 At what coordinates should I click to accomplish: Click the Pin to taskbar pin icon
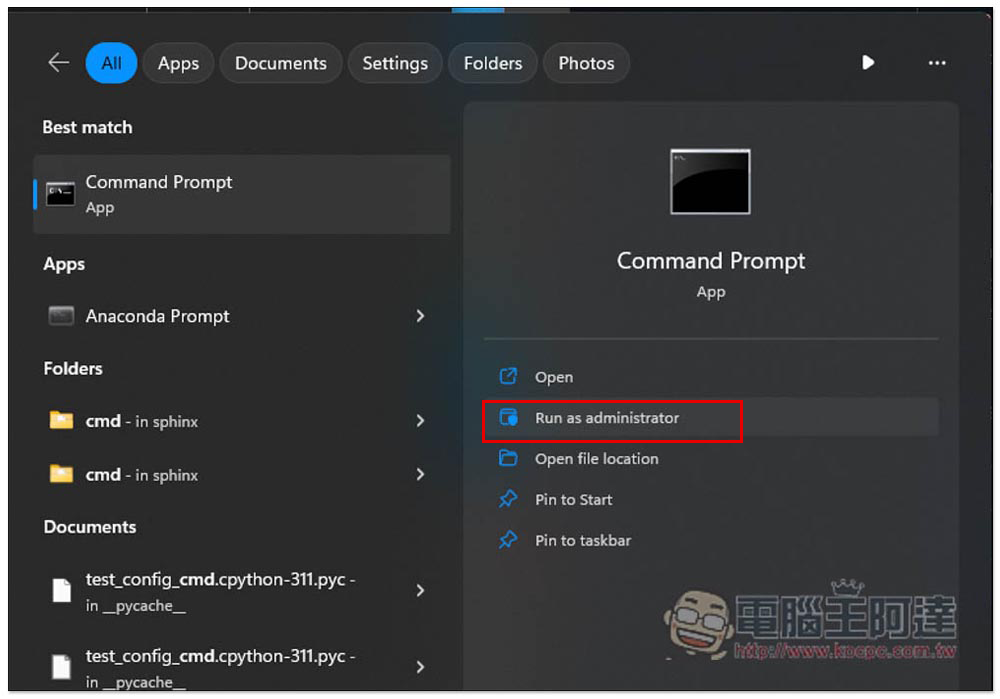point(508,540)
